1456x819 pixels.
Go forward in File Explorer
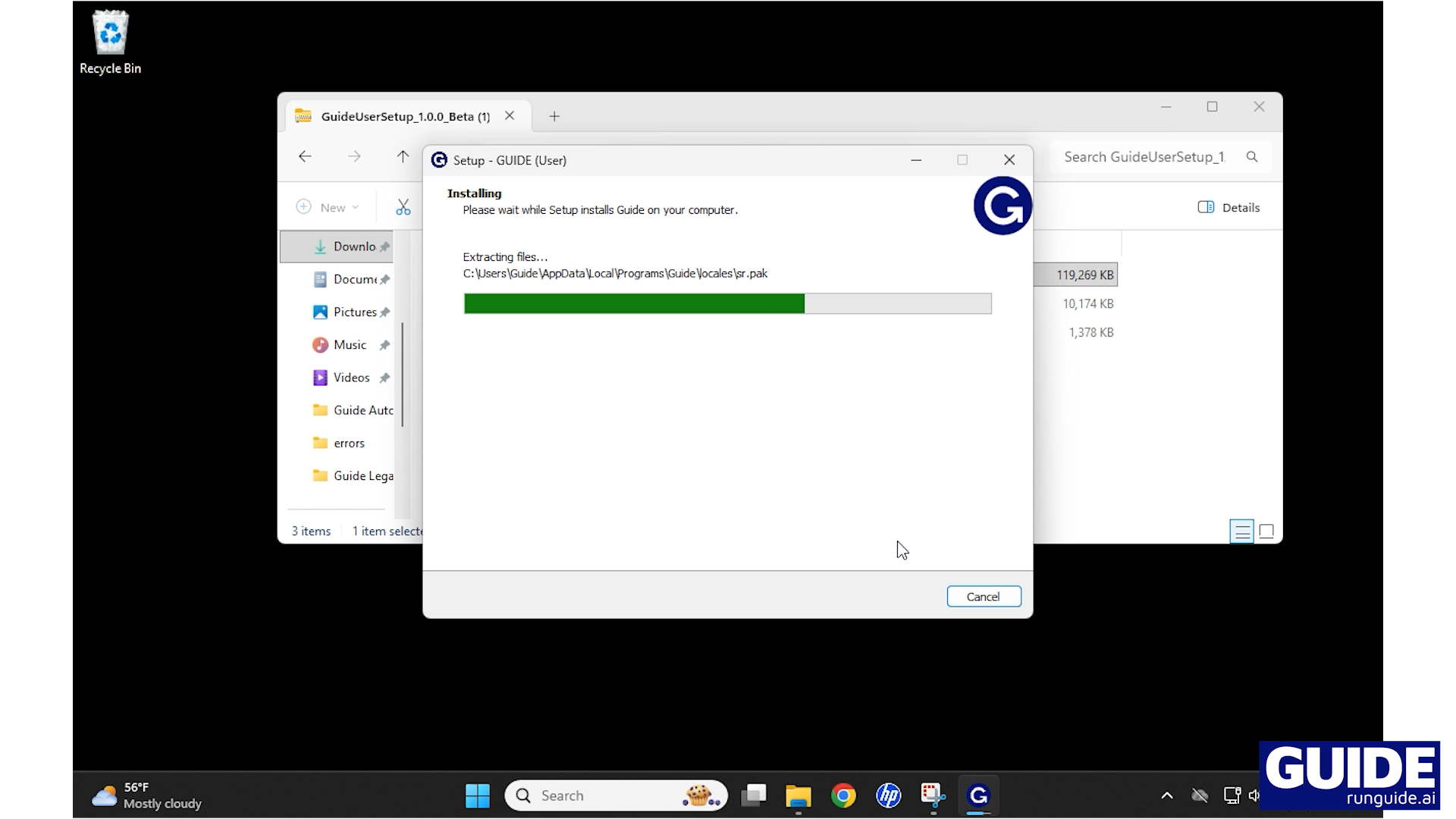coord(354,157)
